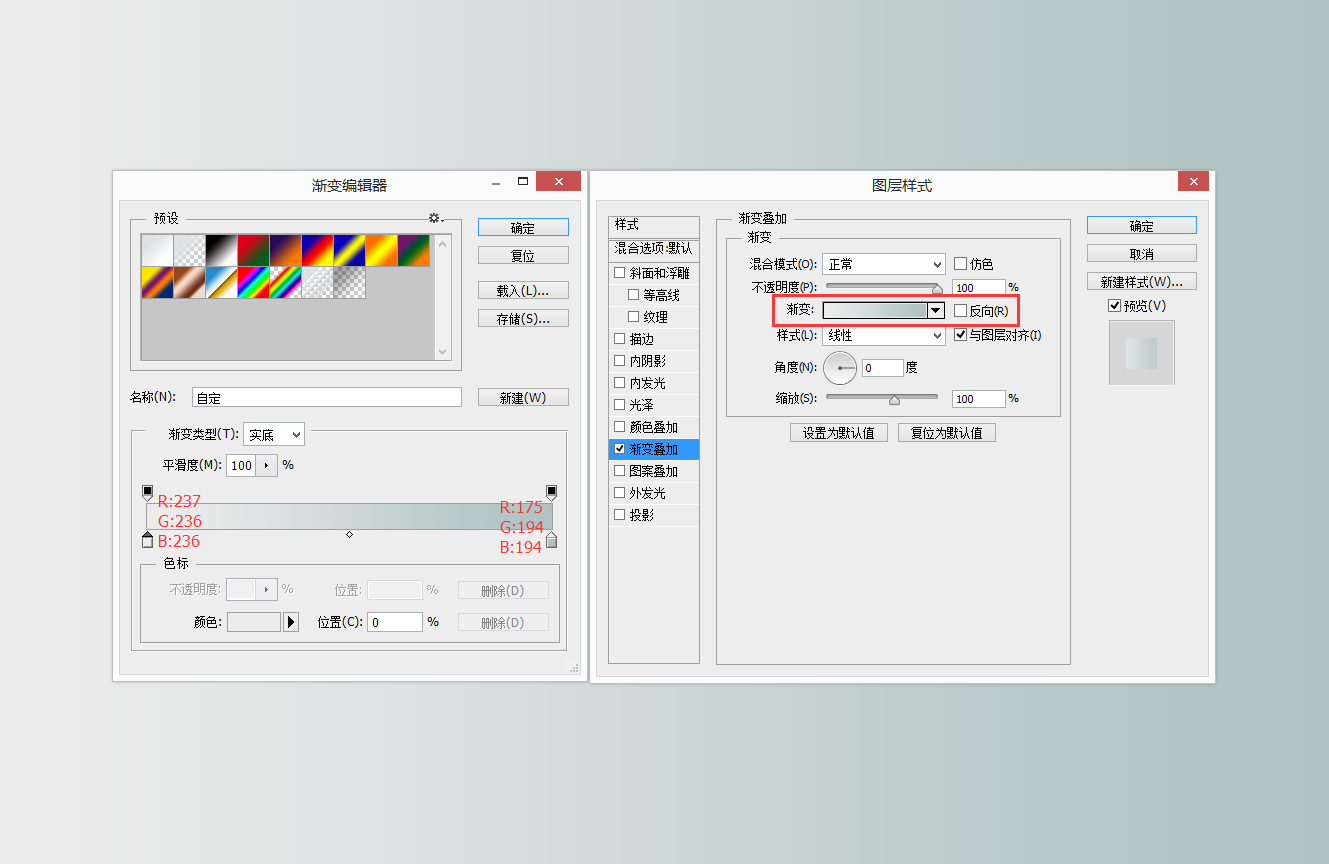Select the foreground-to-transparent checkerboard preset

(x=189, y=249)
